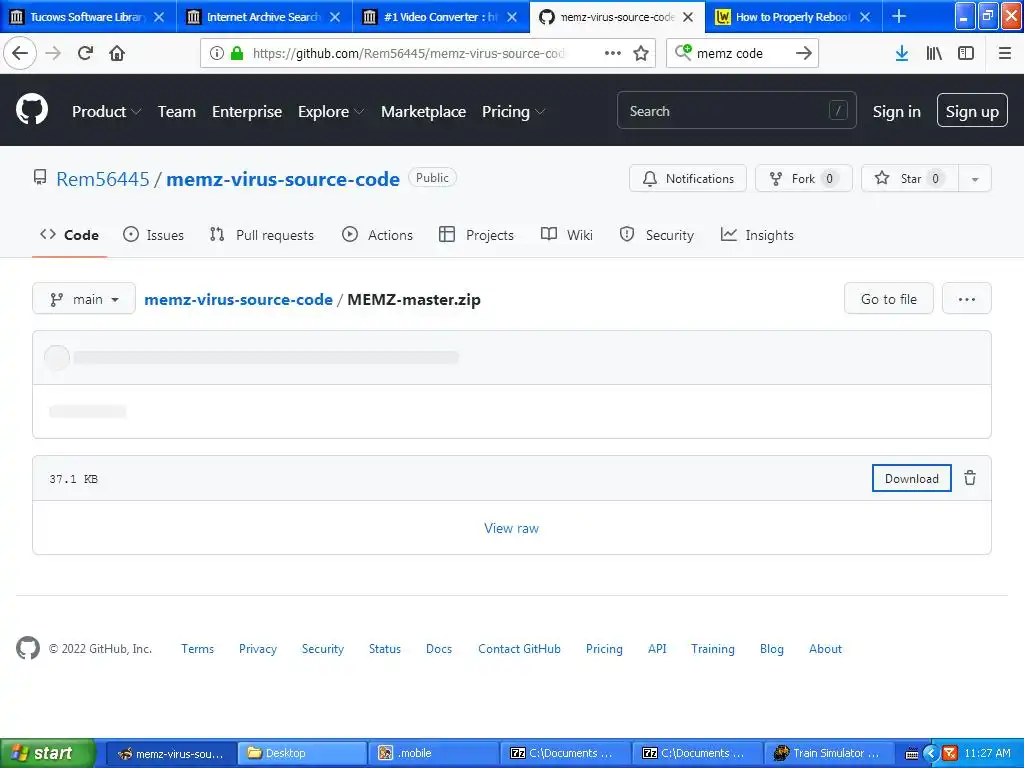Image resolution: width=1024 pixels, height=768 pixels.
Task: Close the Internet Archive Search tab
Action: pyautogui.click(x=335, y=17)
